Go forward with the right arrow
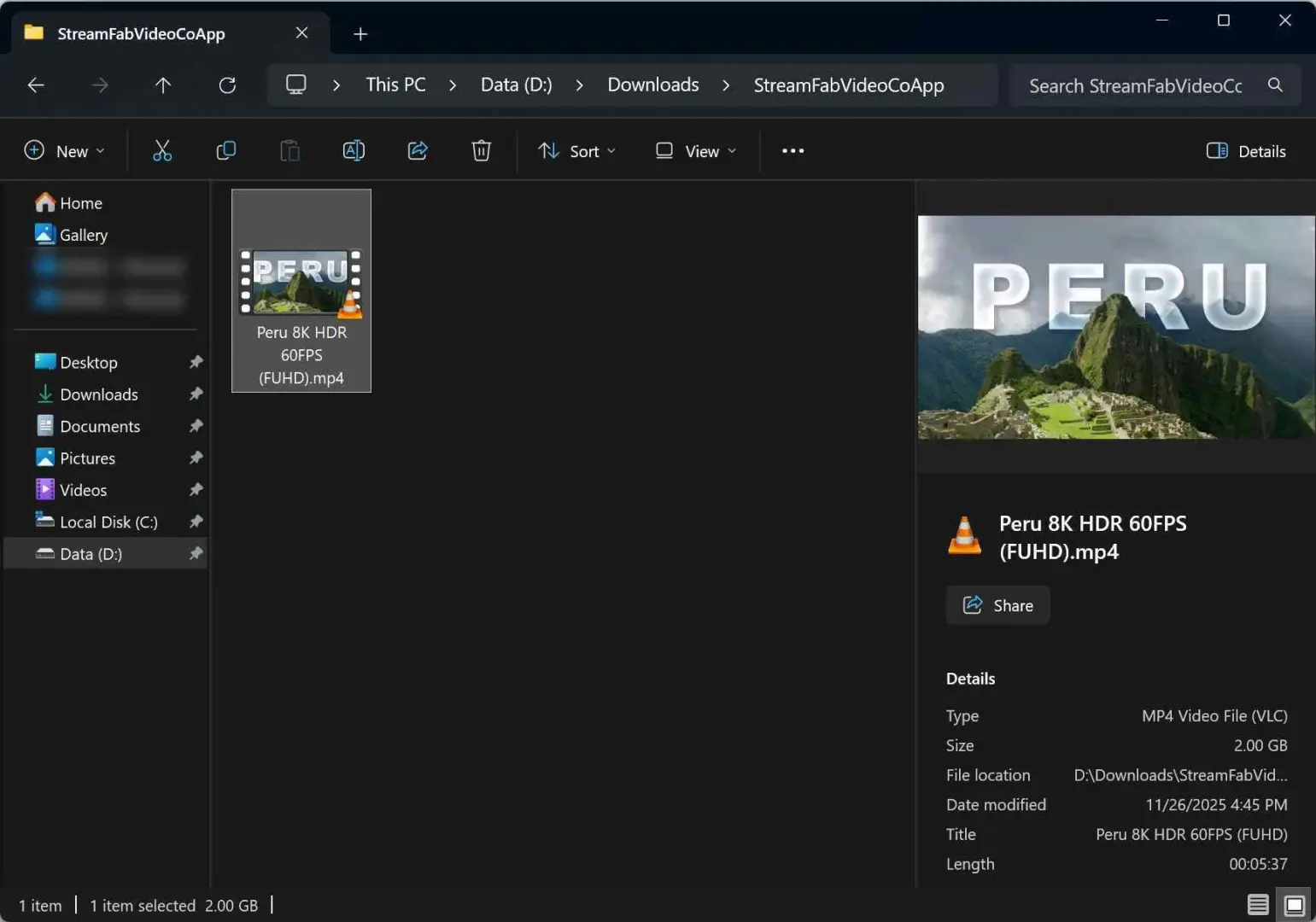 click(x=100, y=85)
